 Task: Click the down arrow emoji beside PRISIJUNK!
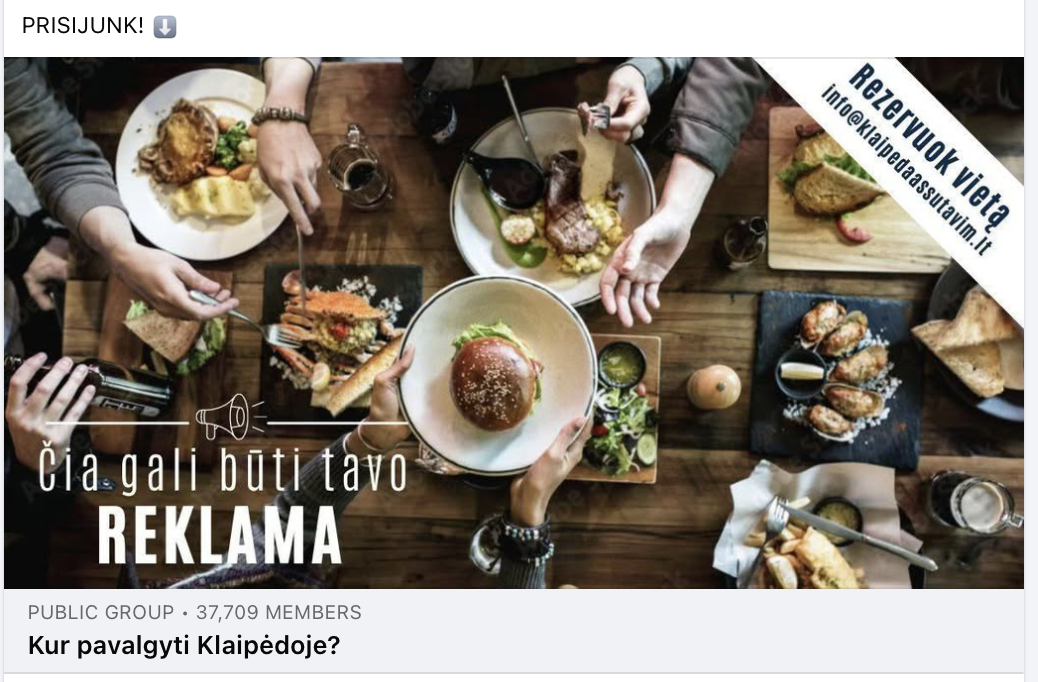click(165, 27)
